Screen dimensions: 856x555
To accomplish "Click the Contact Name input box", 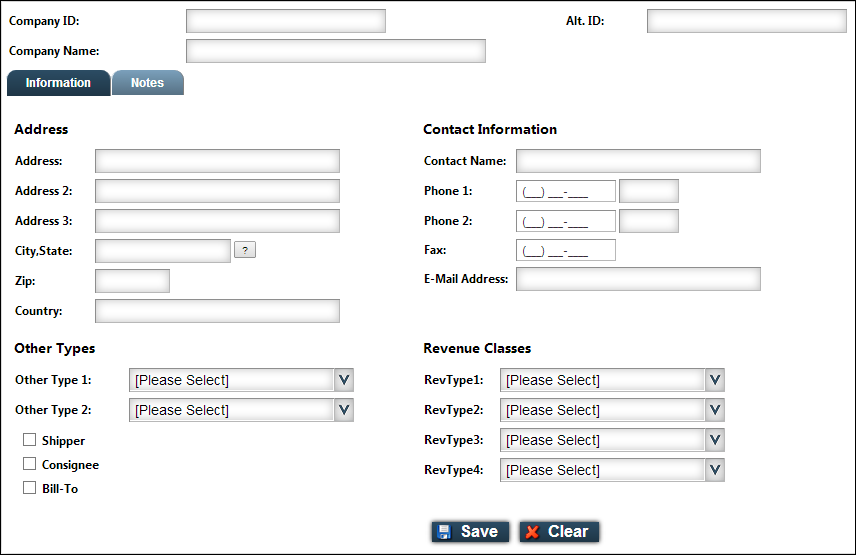I will click(x=638, y=161).
